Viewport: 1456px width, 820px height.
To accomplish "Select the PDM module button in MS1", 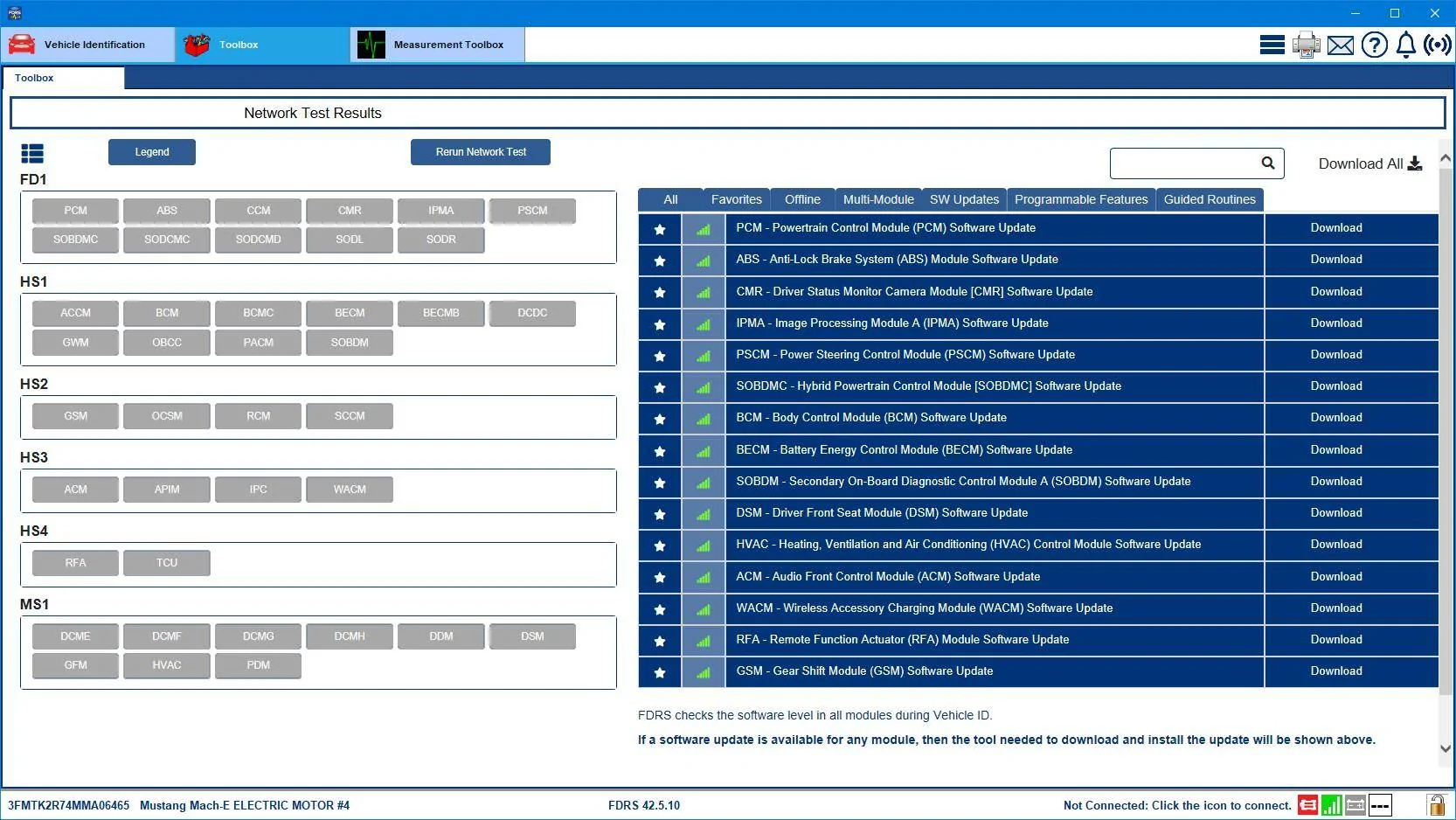I will pos(258,665).
